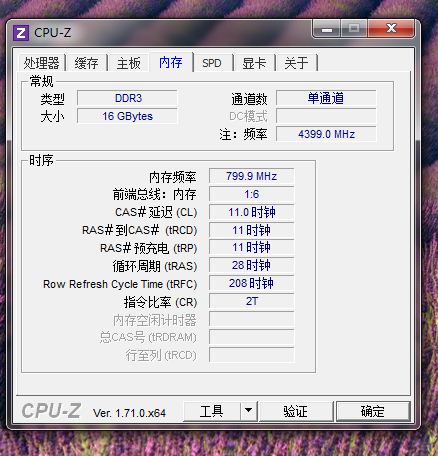The height and width of the screenshot is (456, 438).
Task: Click the tRP 11 时钟 value
Action: pyautogui.click(x=251, y=247)
